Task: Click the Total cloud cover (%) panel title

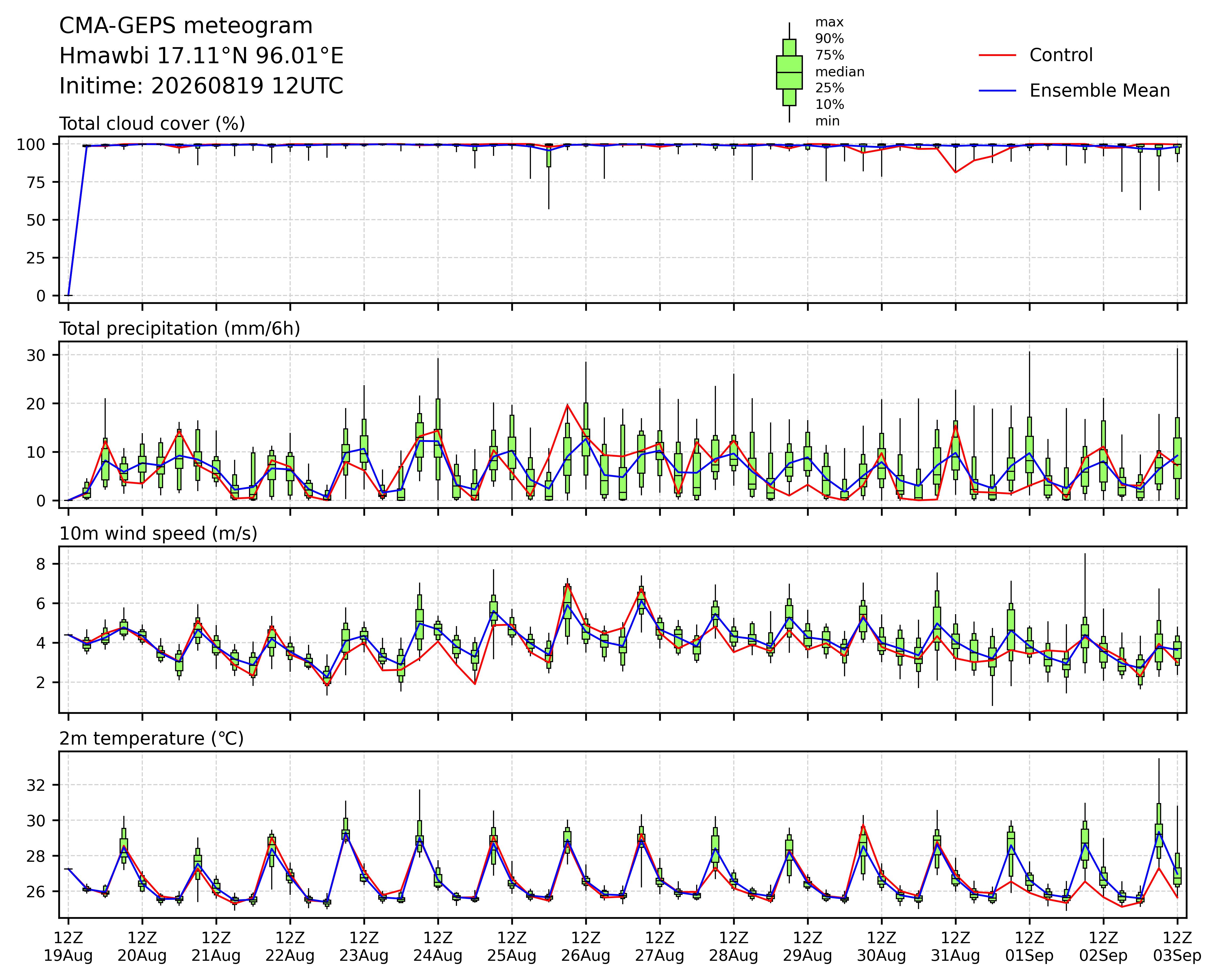Action: [152, 124]
